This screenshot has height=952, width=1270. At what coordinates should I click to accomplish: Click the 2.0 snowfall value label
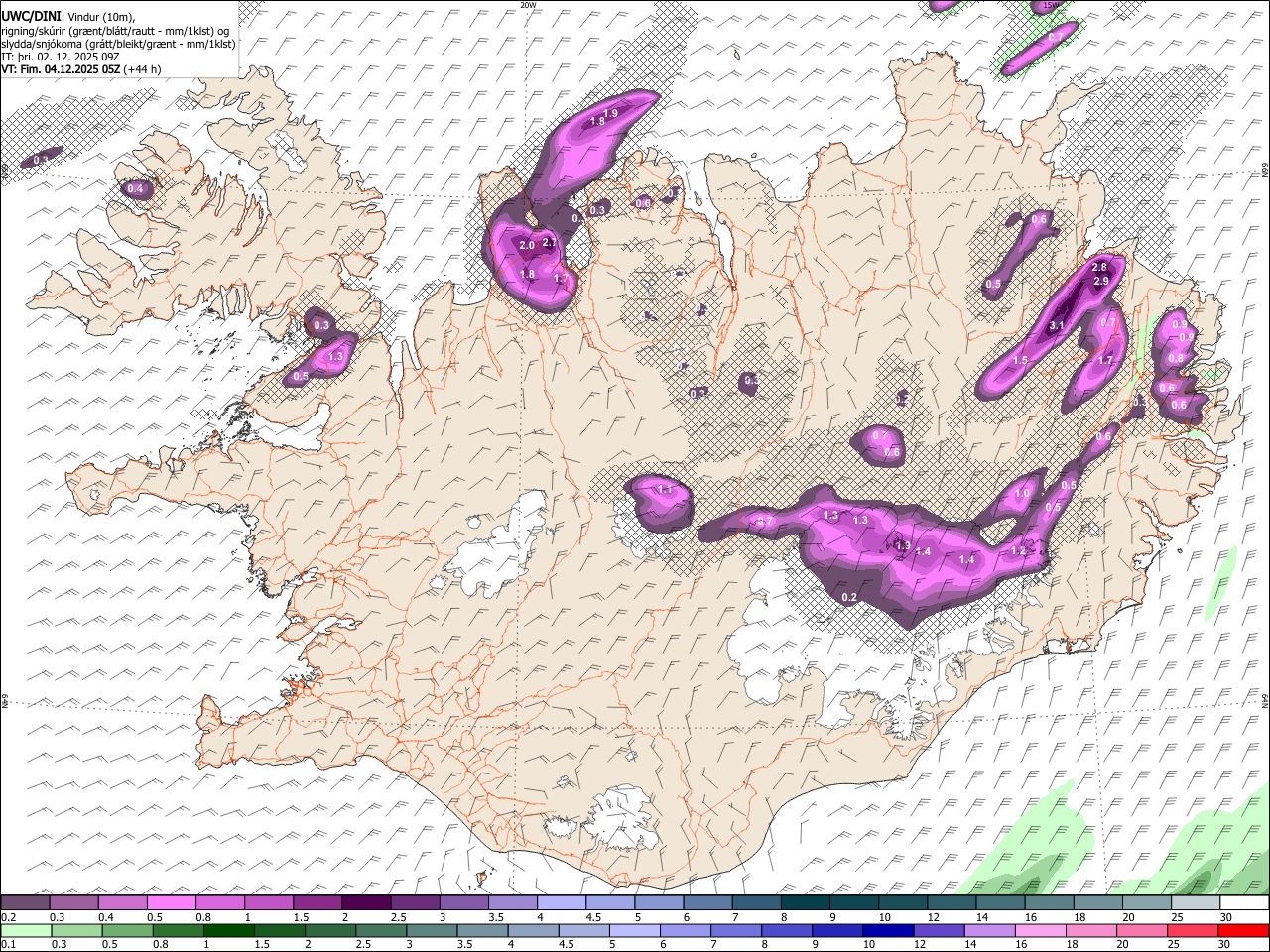pos(527,245)
